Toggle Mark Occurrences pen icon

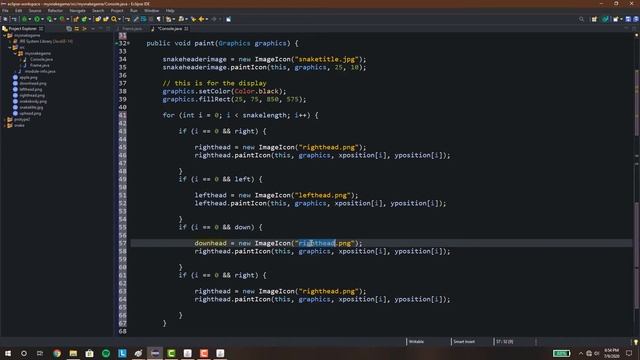(136, 19)
